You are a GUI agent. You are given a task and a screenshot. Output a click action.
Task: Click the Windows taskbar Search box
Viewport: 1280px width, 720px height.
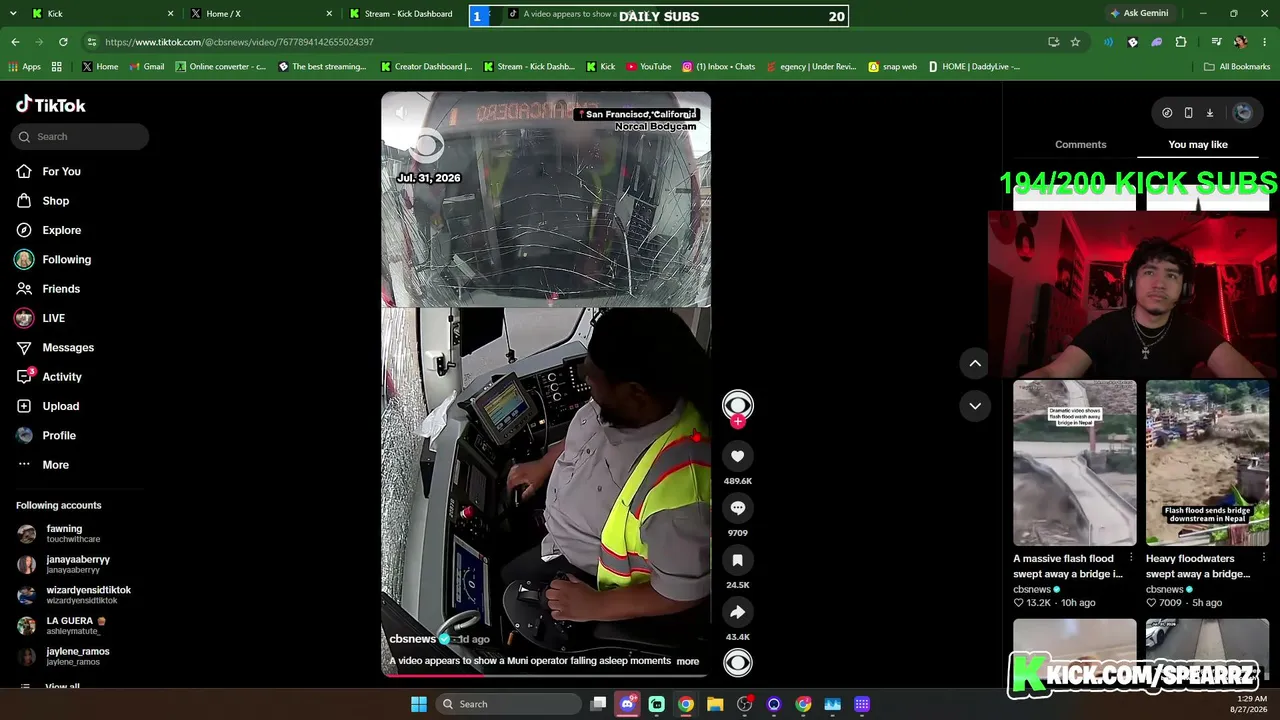508,704
